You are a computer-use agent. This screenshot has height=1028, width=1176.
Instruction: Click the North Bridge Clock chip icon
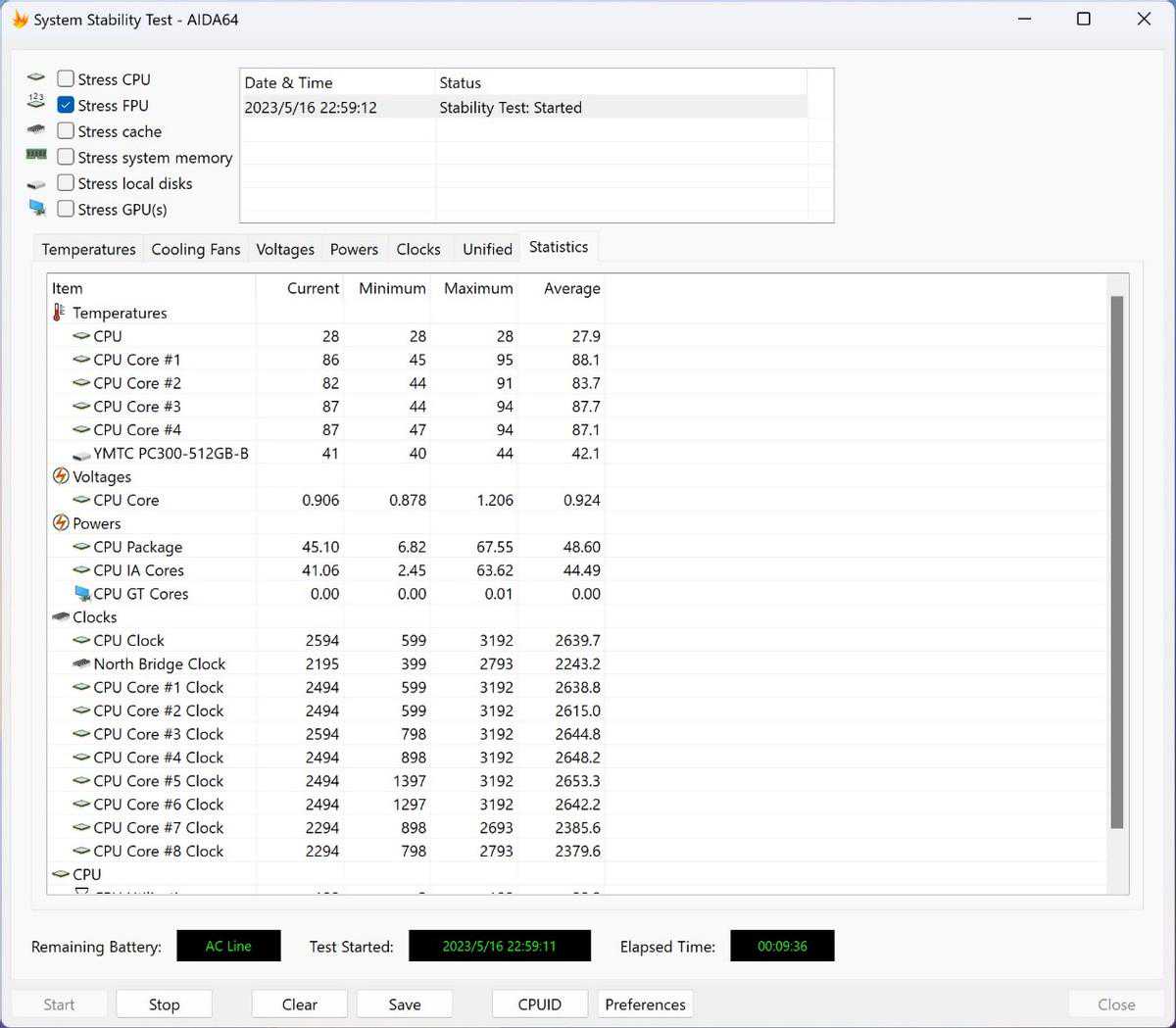(x=82, y=664)
